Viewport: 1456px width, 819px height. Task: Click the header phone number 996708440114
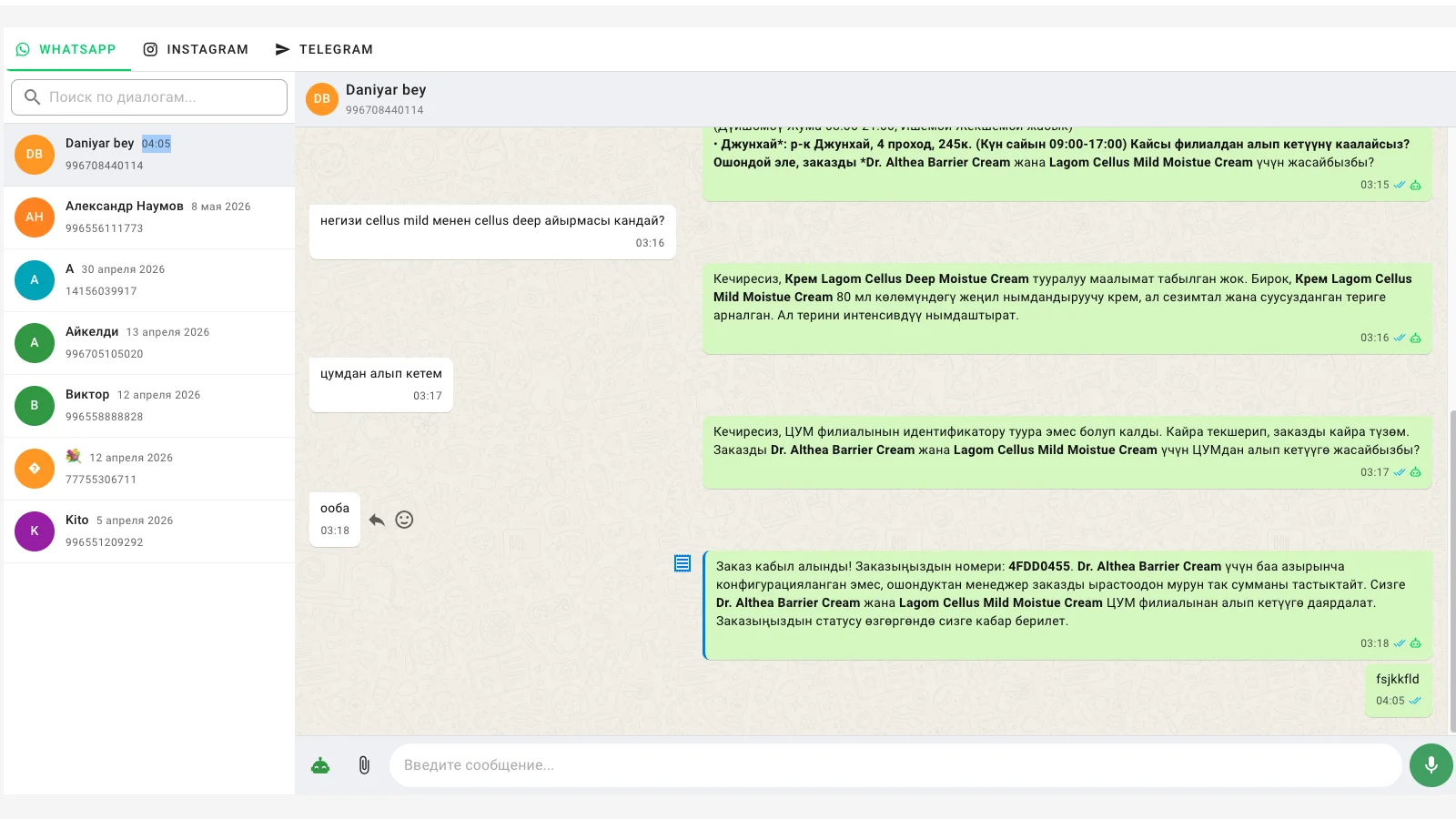[x=384, y=110]
